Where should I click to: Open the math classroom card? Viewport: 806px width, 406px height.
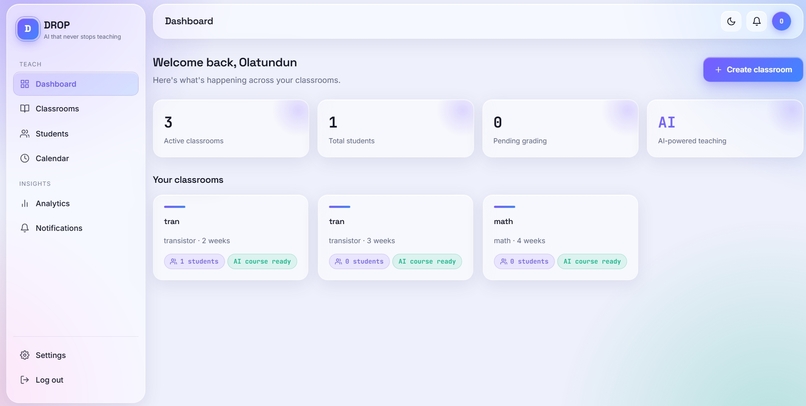pos(560,237)
